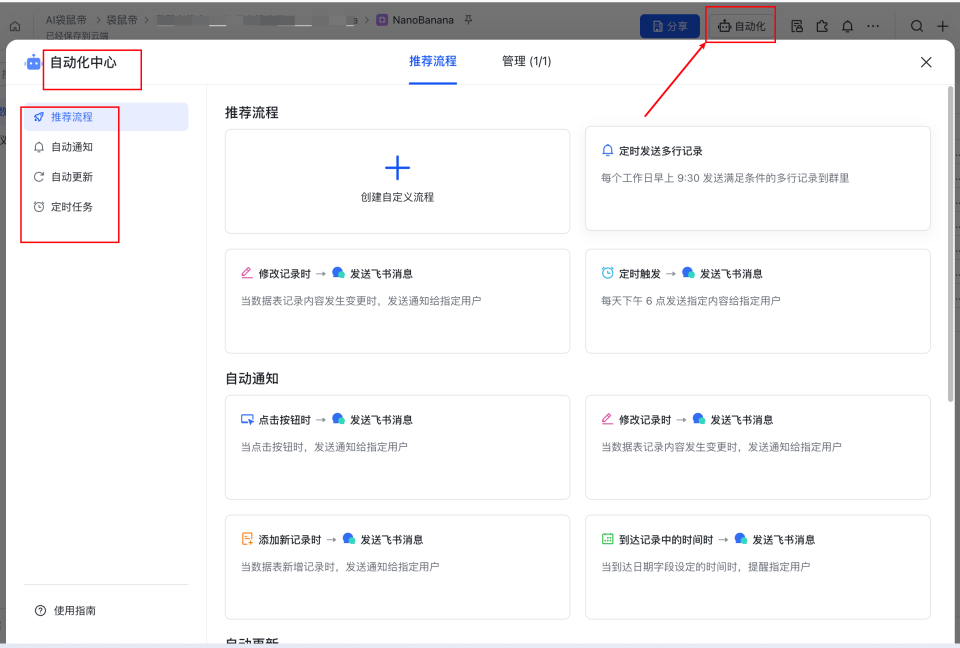Click the question mark icon beside 使用指南

tap(39, 610)
